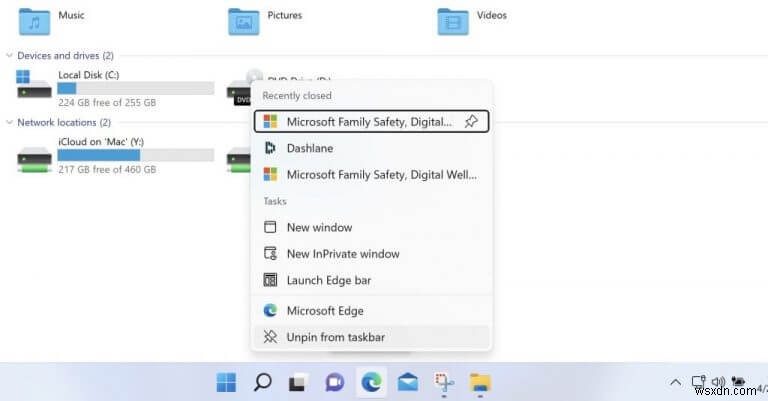Viewport: 768px width, 401px height.
Task: Collapse Devices and drives group
Action: (9, 56)
